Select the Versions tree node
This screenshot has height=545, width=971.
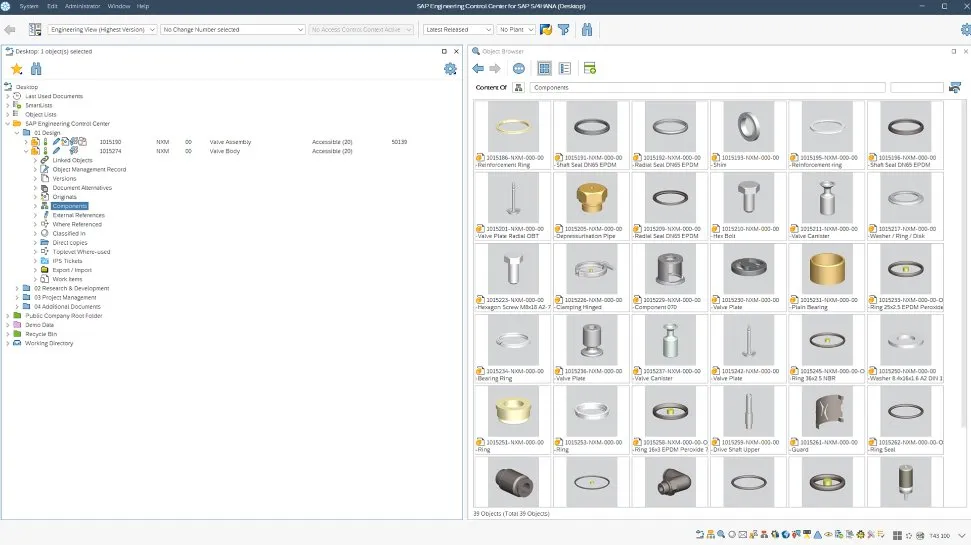coord(64,179)
